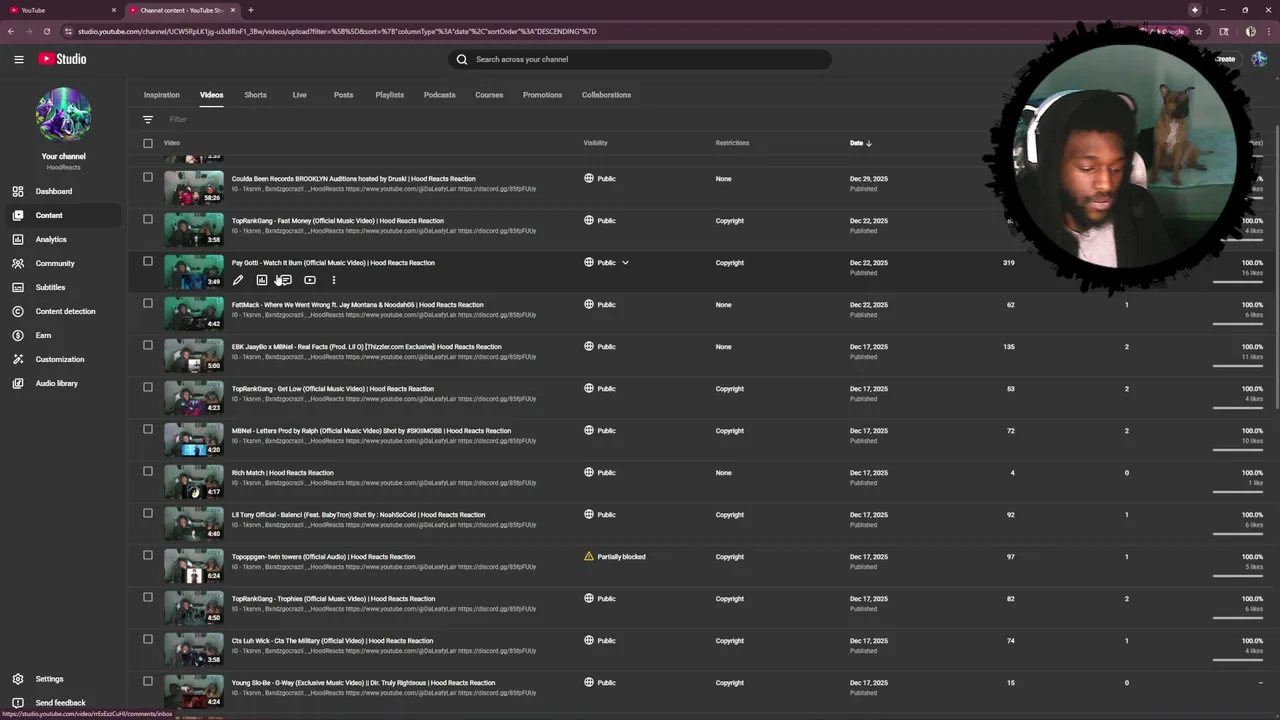
Task: Tick the select-all checkbox in the table header
Action: pyautogui.click(x=148, y=143)
